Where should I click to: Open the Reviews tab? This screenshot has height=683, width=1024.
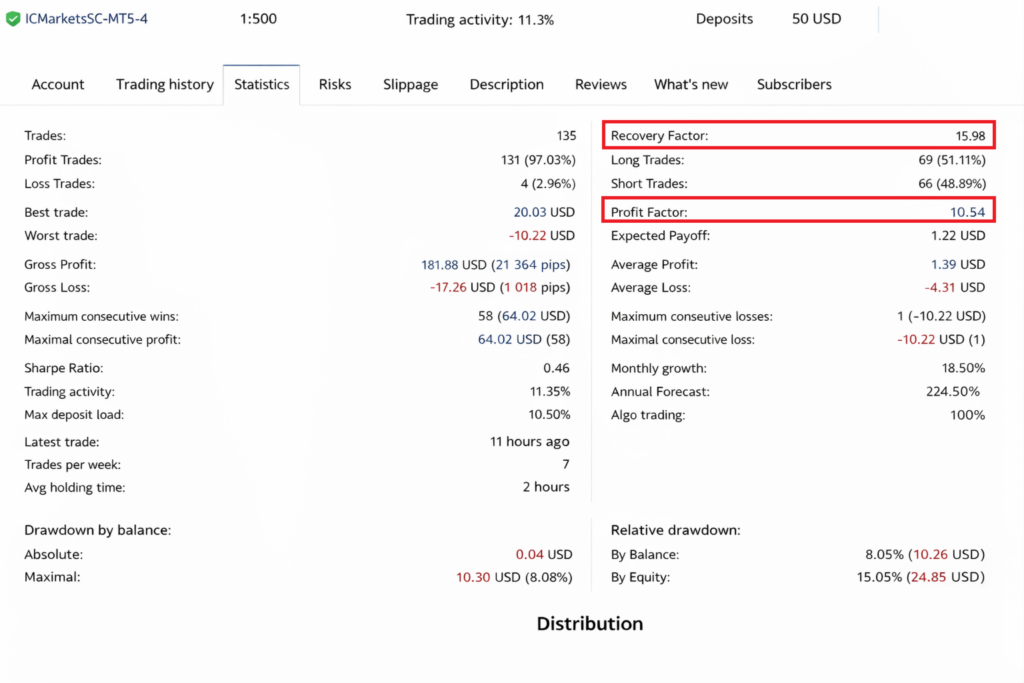point(600,84)
